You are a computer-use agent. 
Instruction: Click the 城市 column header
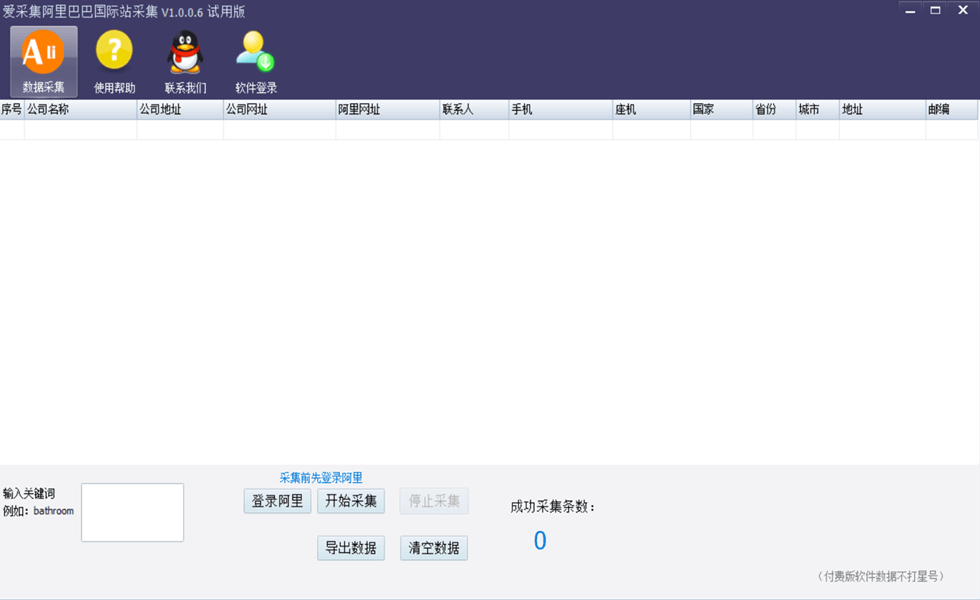(818, 109)
